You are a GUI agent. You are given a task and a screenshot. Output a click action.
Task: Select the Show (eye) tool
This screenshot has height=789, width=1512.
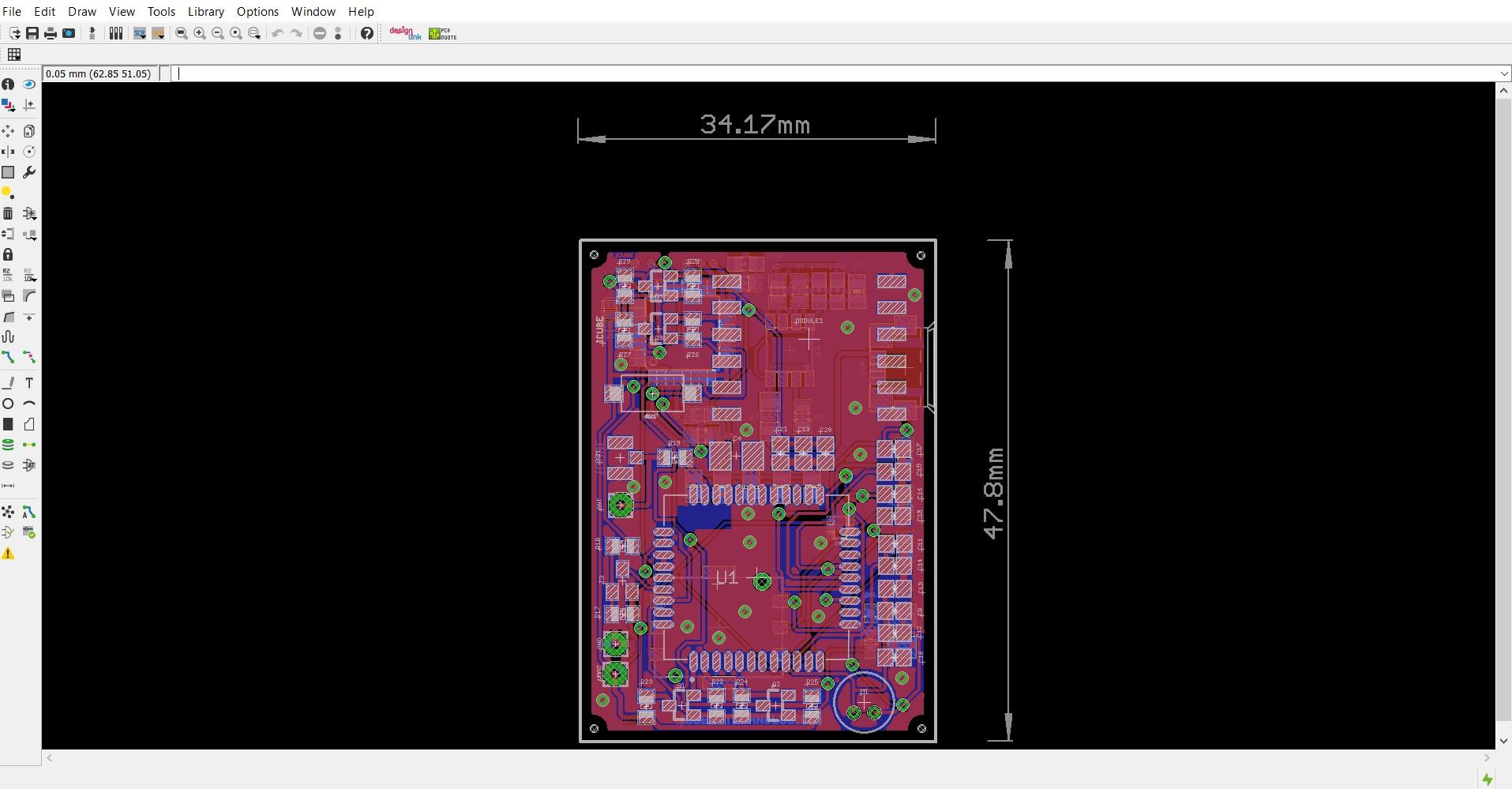pyautogui.click(x=29, y=85)
